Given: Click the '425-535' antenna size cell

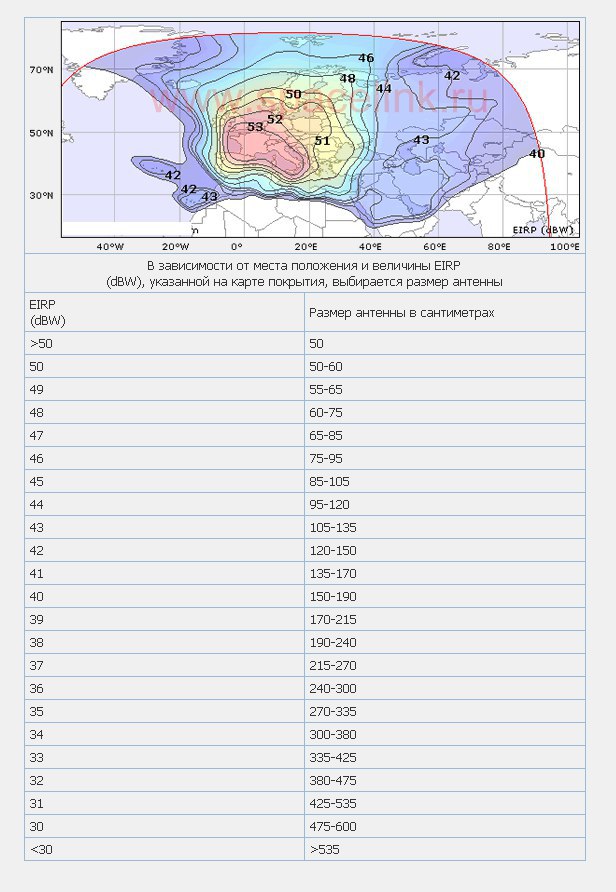Looking at the screenshot, I should point(445,803).
